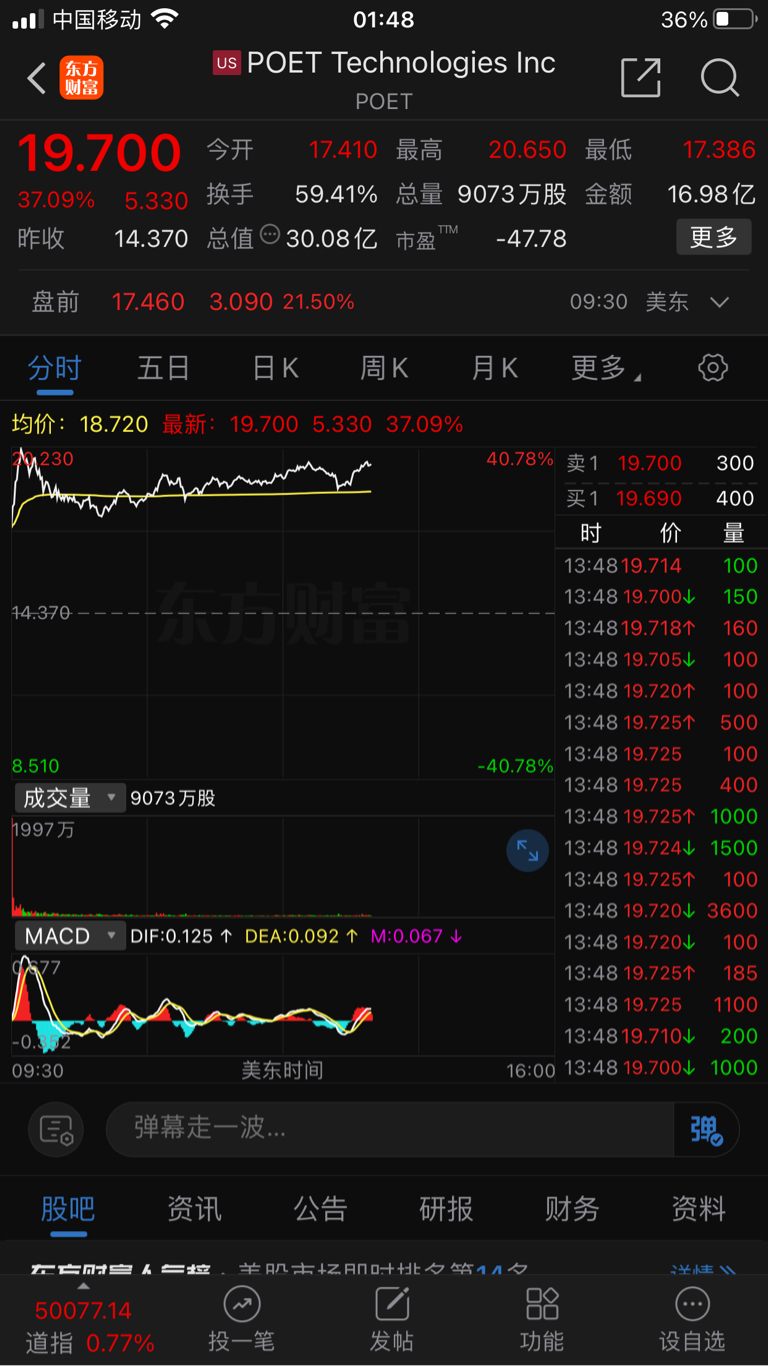Tap the 19.725 trade with 1100 volume
Viewport: 768px width, 1366px height.
coord(660,1004)
